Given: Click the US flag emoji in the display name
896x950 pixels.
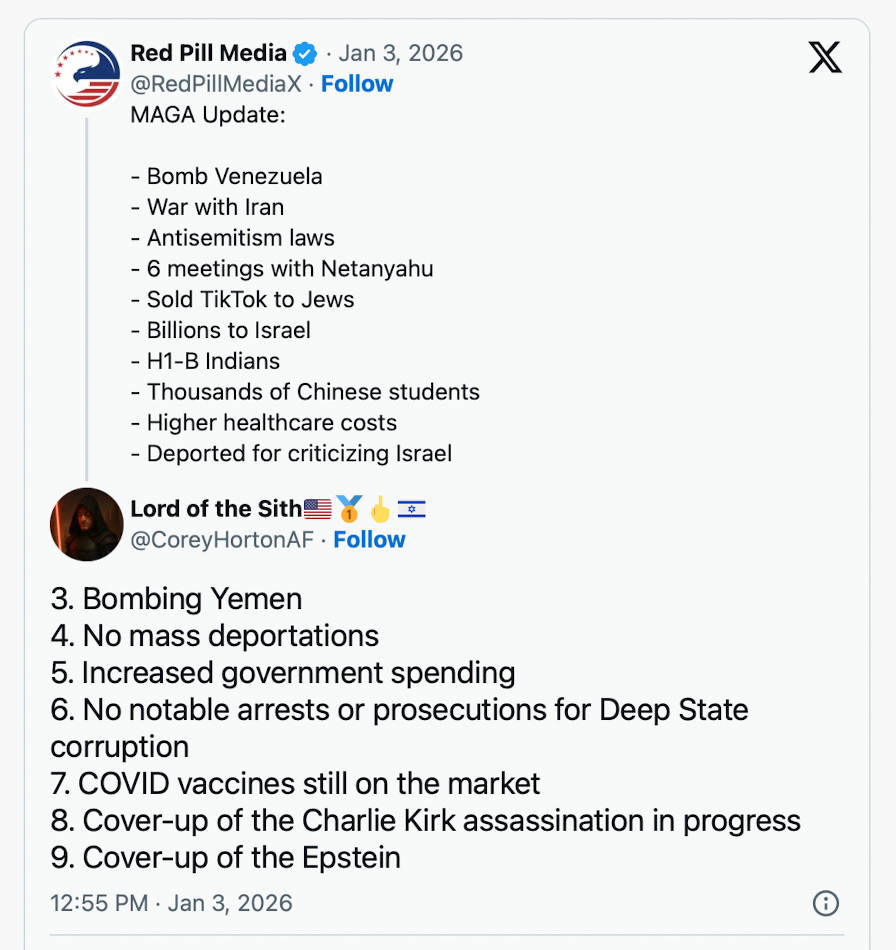Looking at the screenshot, I should tap(317, 509).
